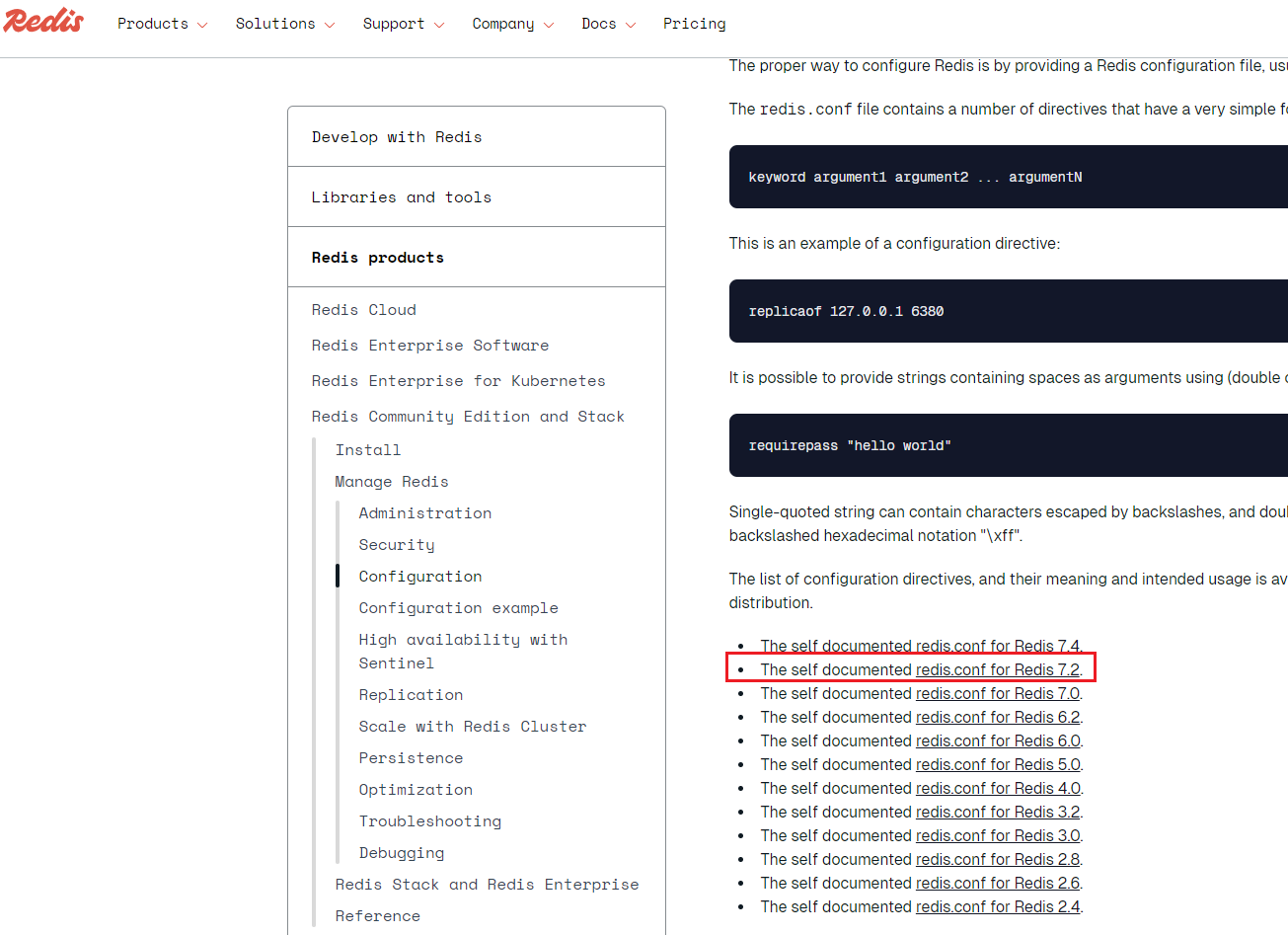
Task: Open Scale with Redis Cluster
Action: point(473,727)
